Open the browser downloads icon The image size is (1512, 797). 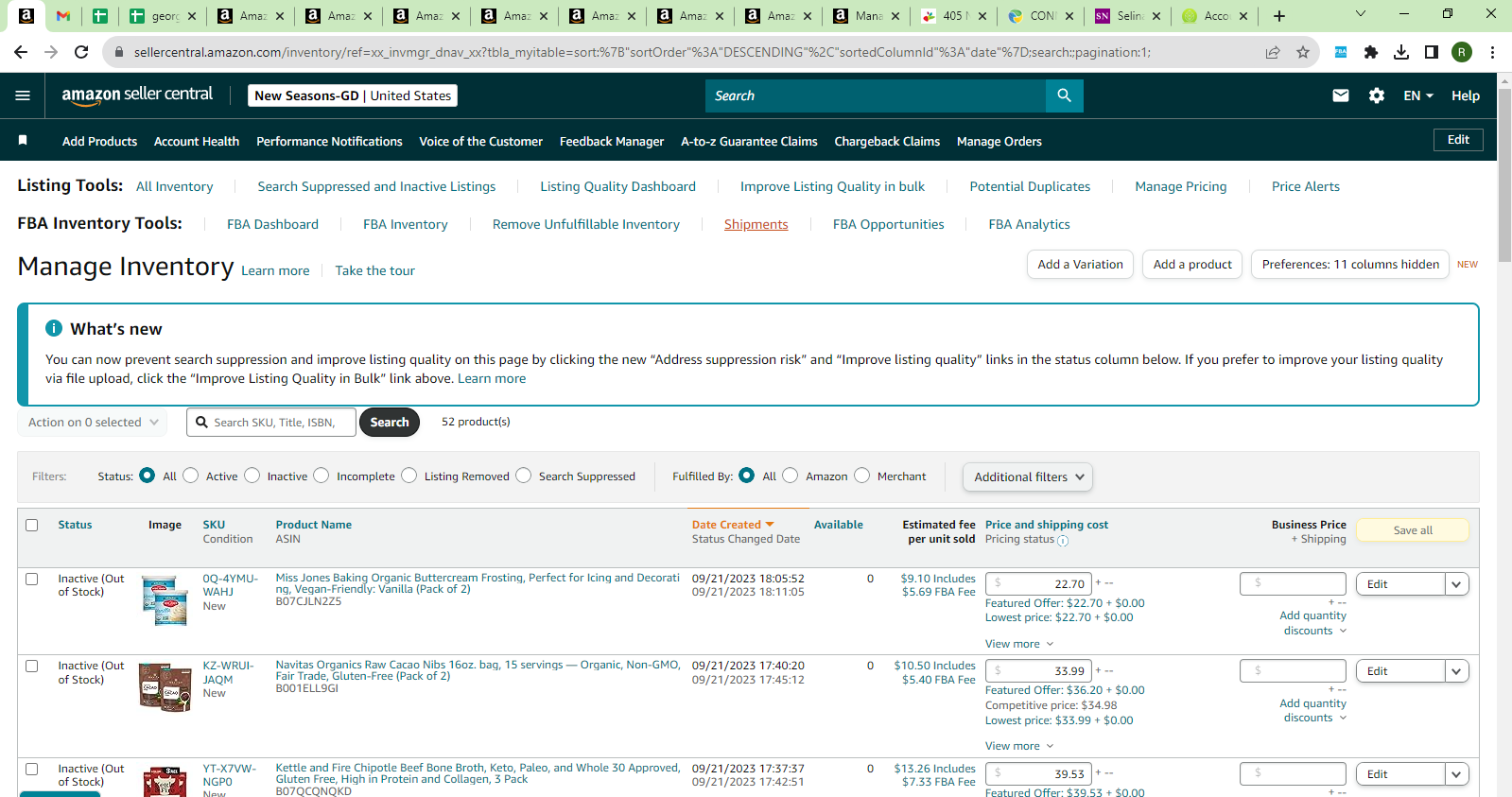pyautogui.click(x=1401, y=52)
